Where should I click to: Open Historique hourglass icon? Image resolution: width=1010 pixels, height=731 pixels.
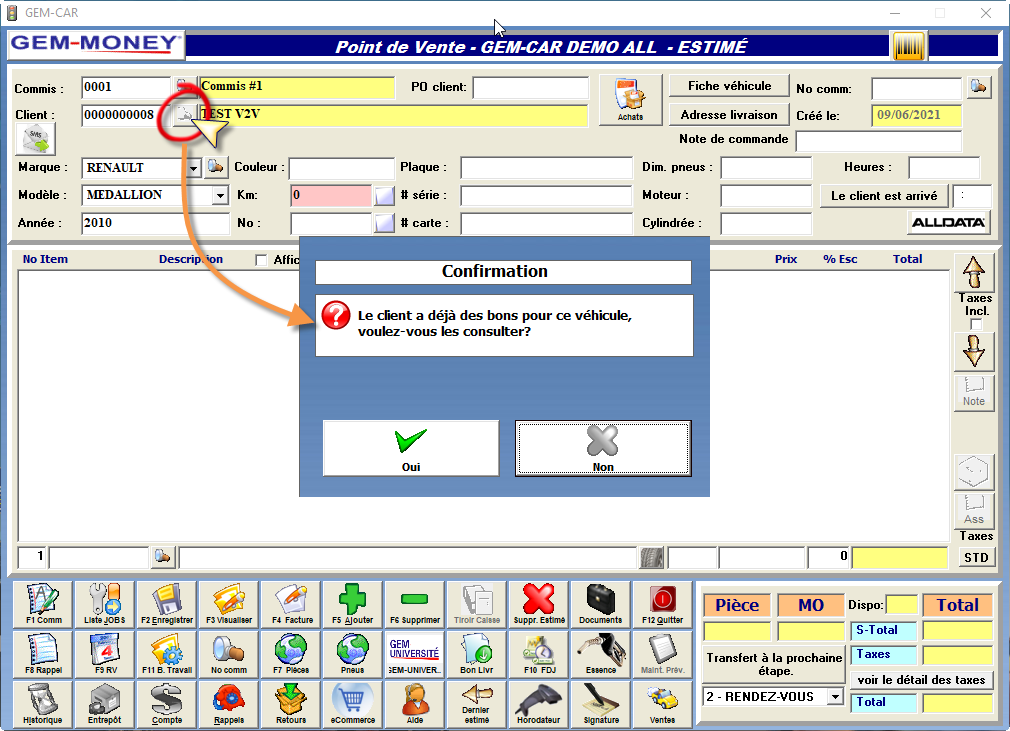[x=43, y=704]
